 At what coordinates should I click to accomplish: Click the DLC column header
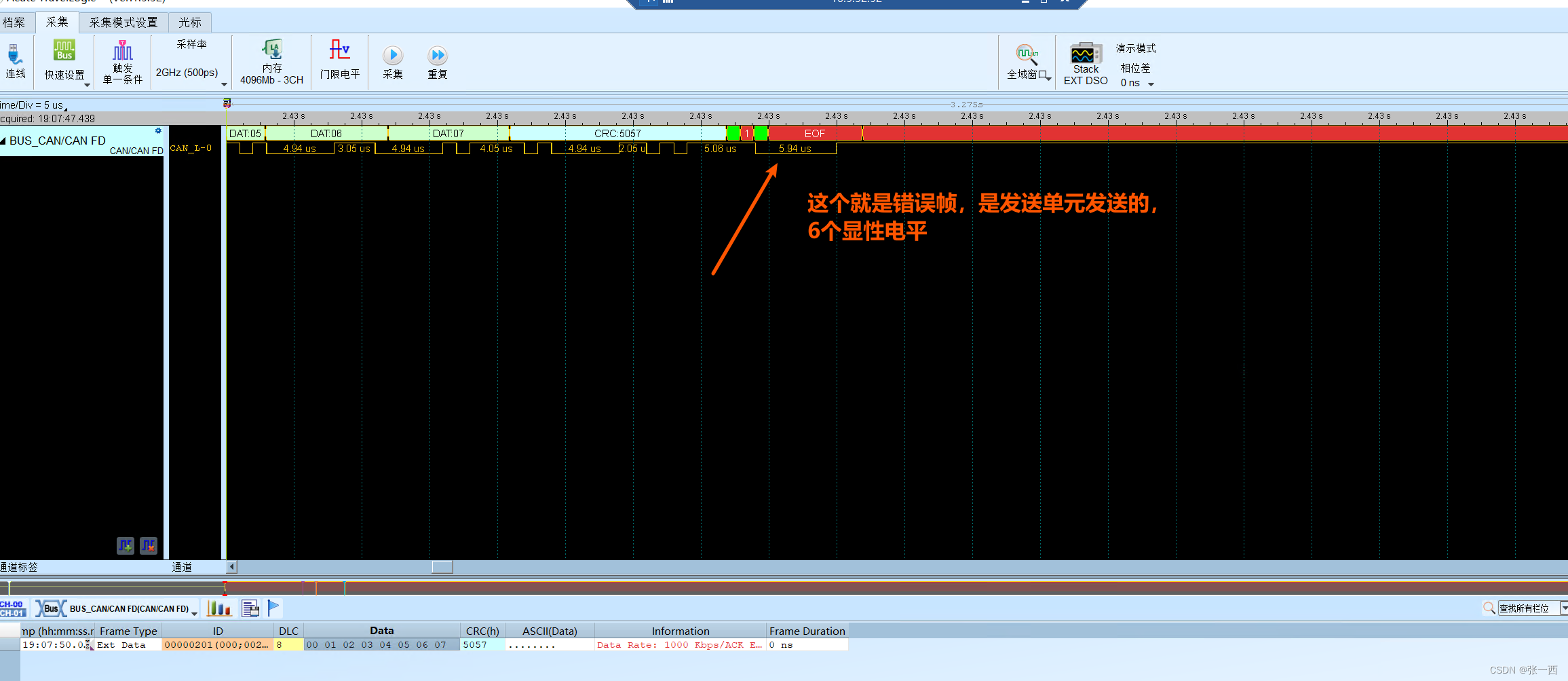click(288, 631)
